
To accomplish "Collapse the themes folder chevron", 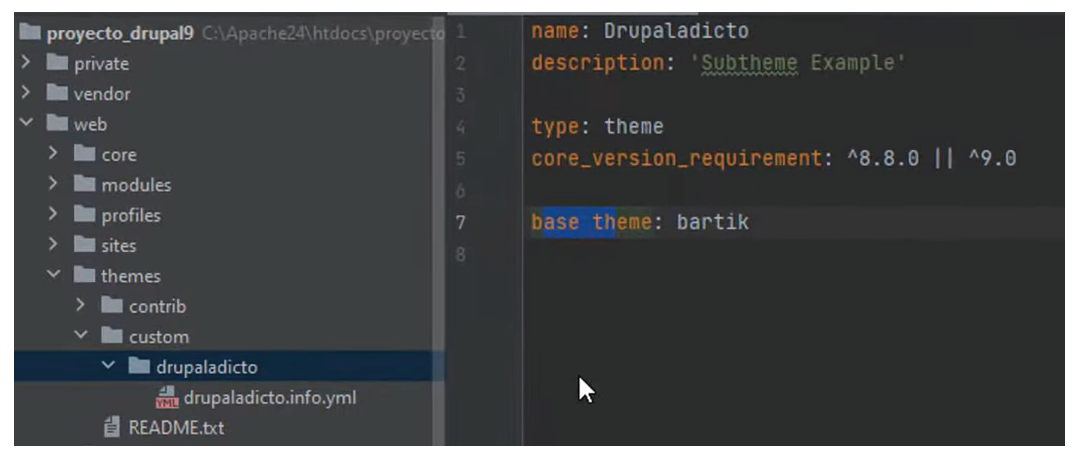I will coord(54,275).
